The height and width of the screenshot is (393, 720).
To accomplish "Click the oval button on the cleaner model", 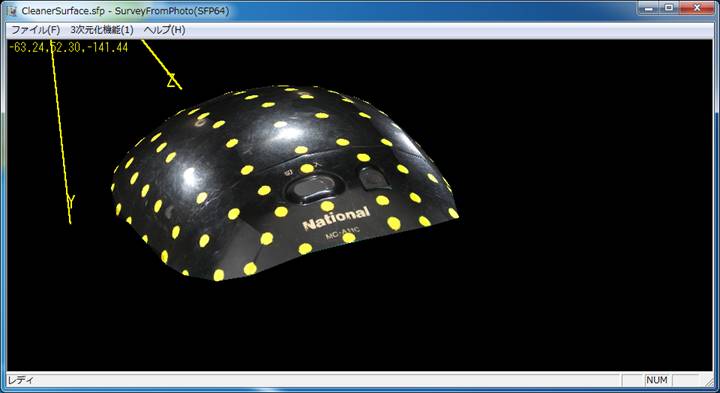I will click(x=313, y=187).
